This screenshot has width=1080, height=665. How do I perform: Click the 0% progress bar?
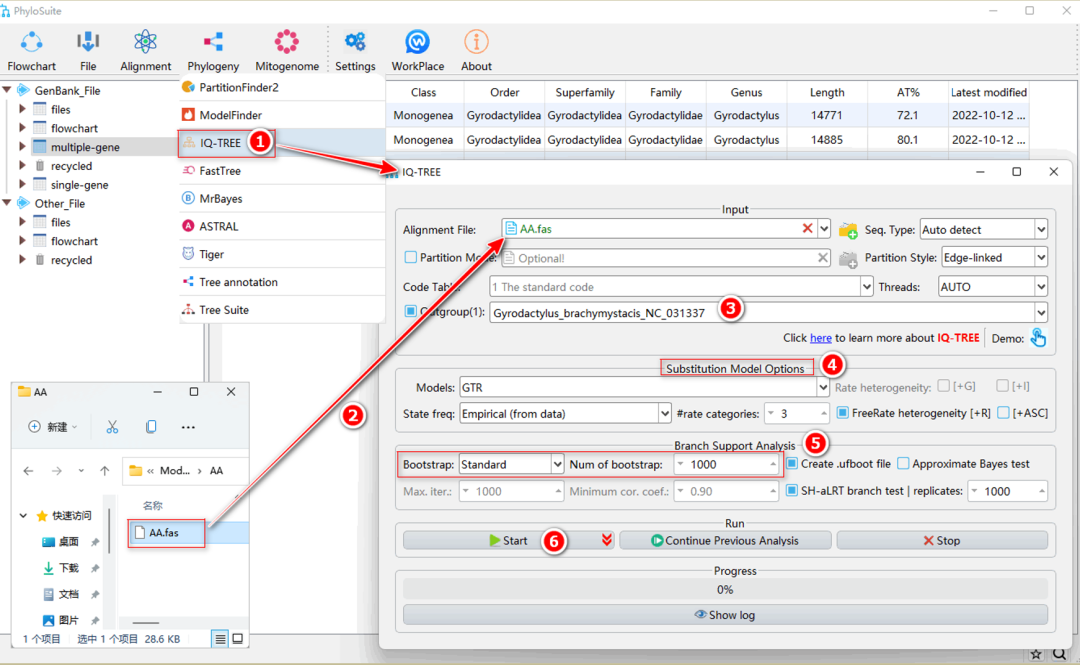click(x=725, y=590)
